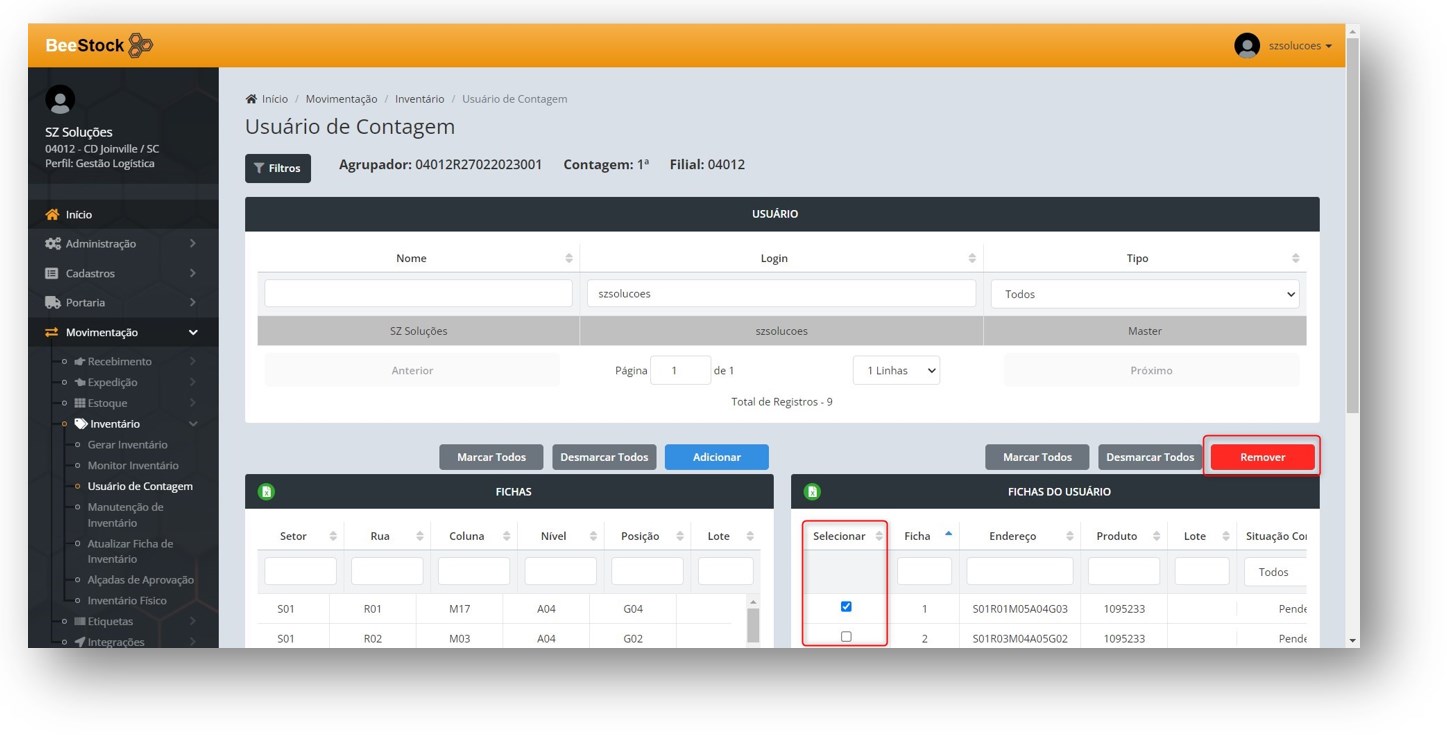Open Monitor Inventário in the sidebar
This screenshot has height=735, width=1447.
click(x=133, y=465)
